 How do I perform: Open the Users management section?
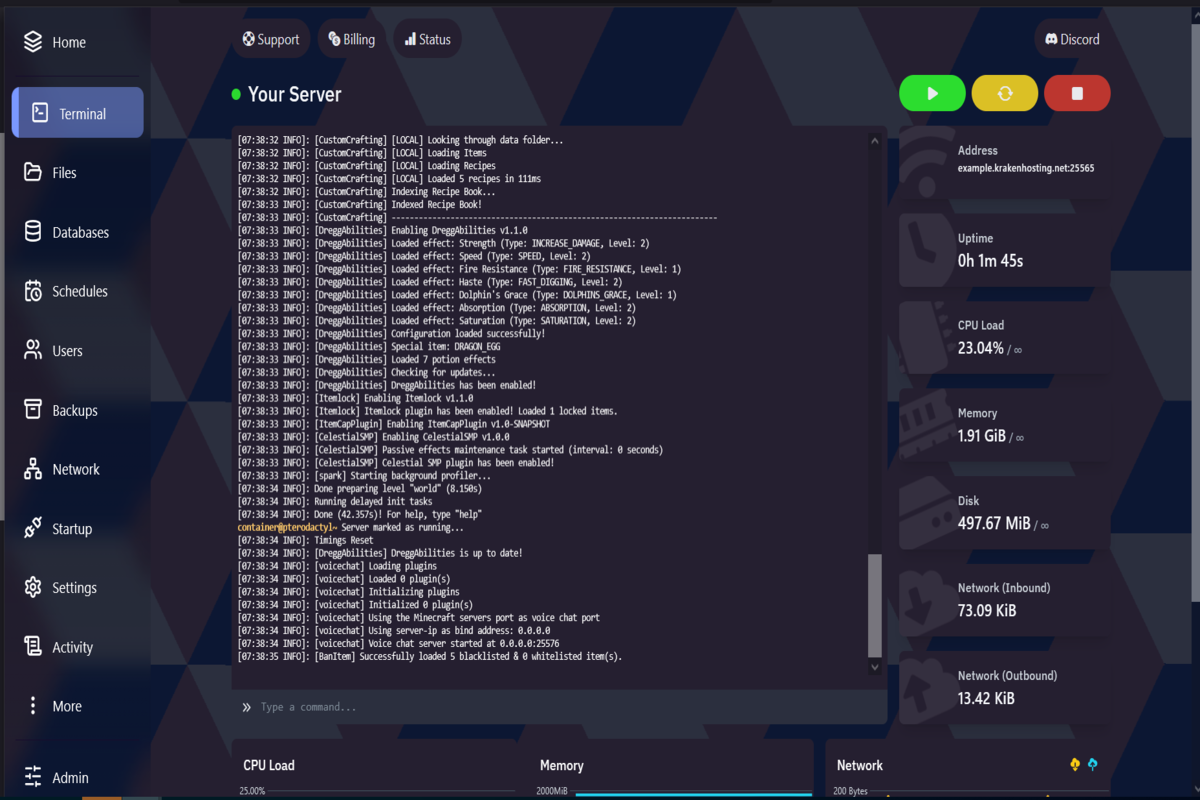point(70,350)
